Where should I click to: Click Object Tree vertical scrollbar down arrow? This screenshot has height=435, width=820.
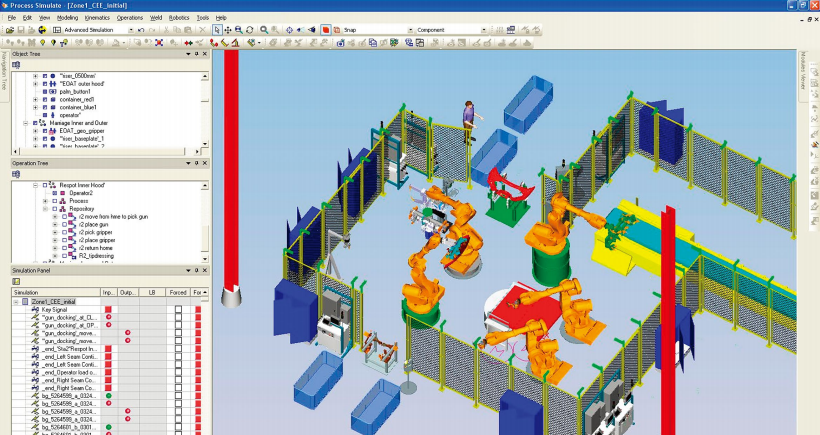[204, 143]
